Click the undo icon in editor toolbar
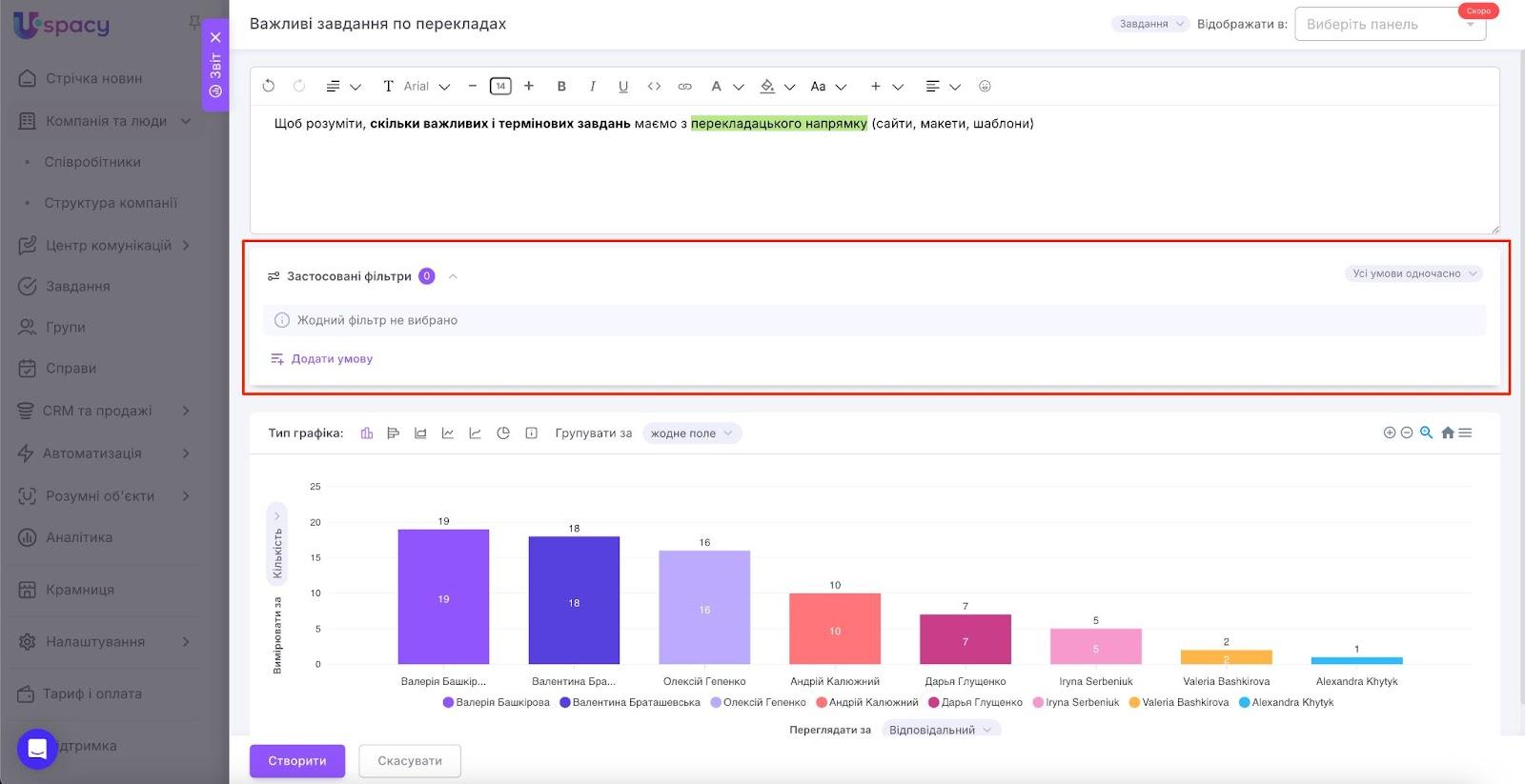This screenshot has height=784, width=1525. click(x=269, y=86)
